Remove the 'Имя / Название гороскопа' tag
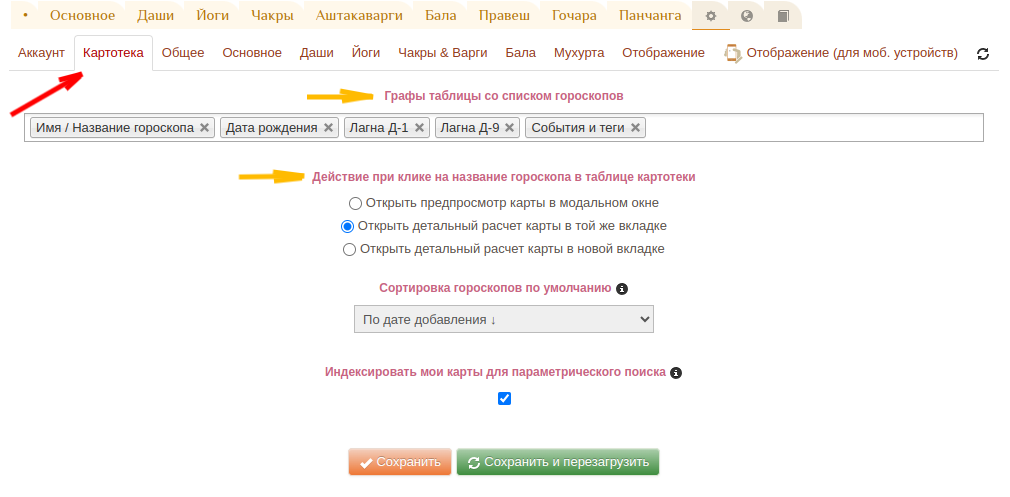This screenshot has width=1010, height=497. pyautogui.click(x=204, y=127)
